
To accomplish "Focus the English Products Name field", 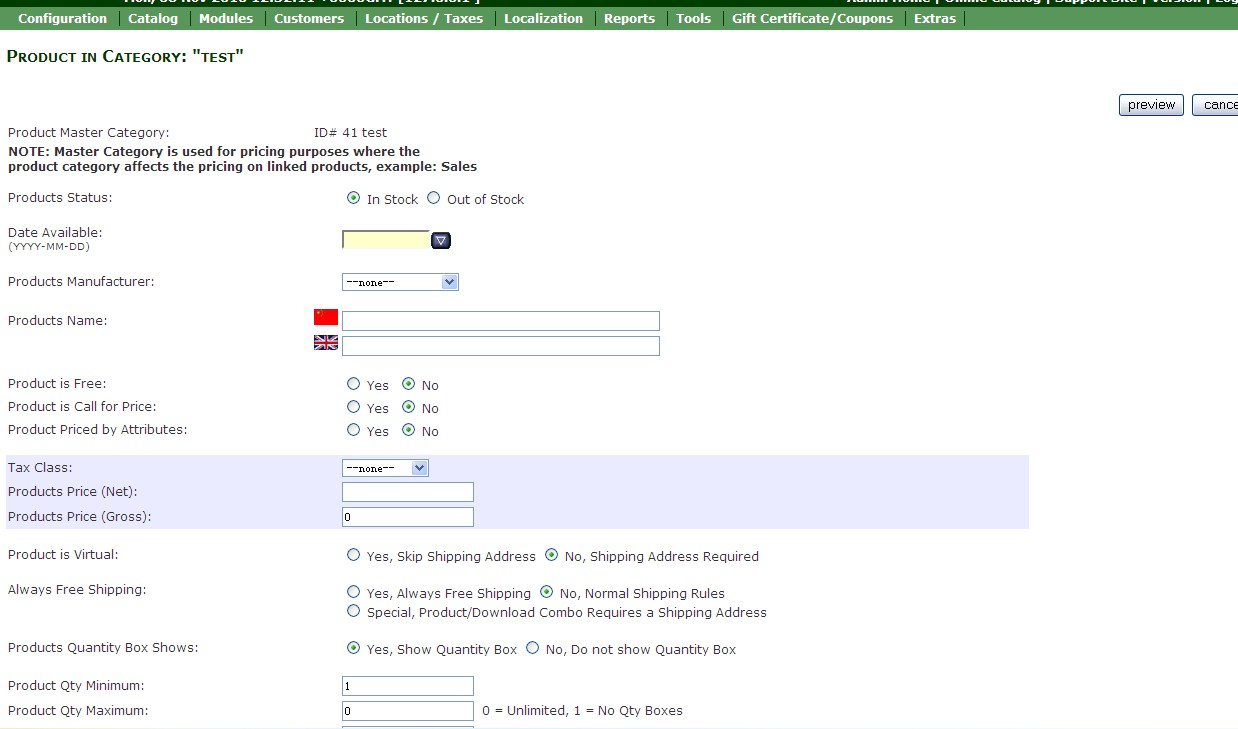I will click(501, 346).
